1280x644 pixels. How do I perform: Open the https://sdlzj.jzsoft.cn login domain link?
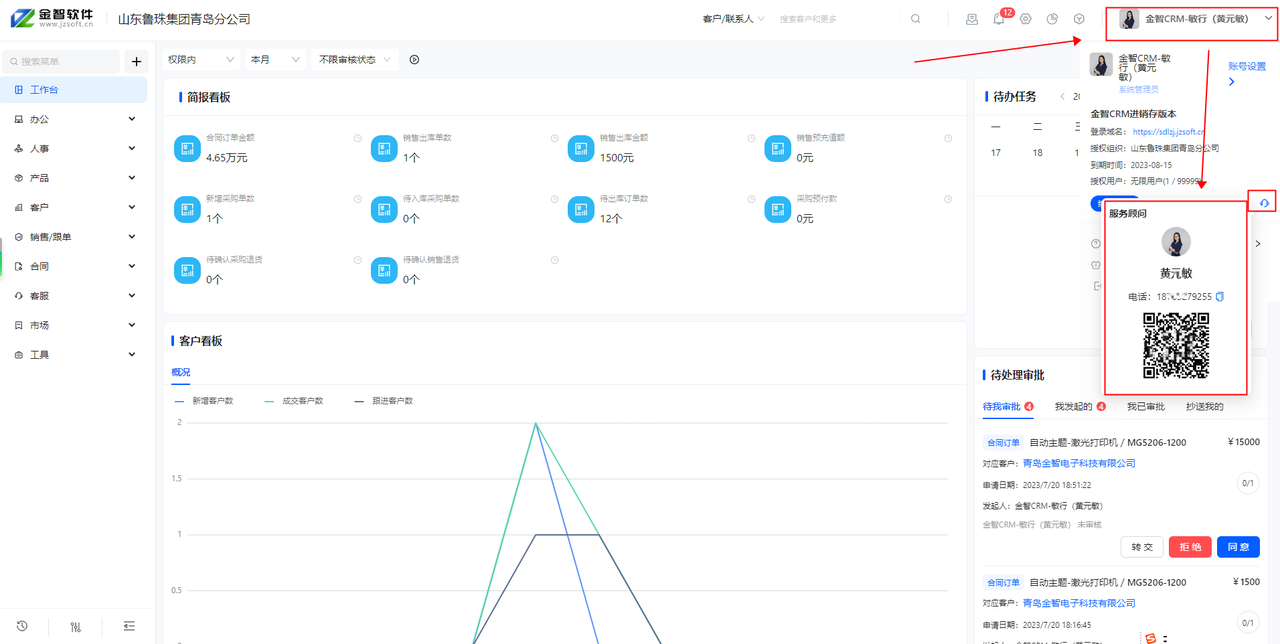(x=1168, y=132)
